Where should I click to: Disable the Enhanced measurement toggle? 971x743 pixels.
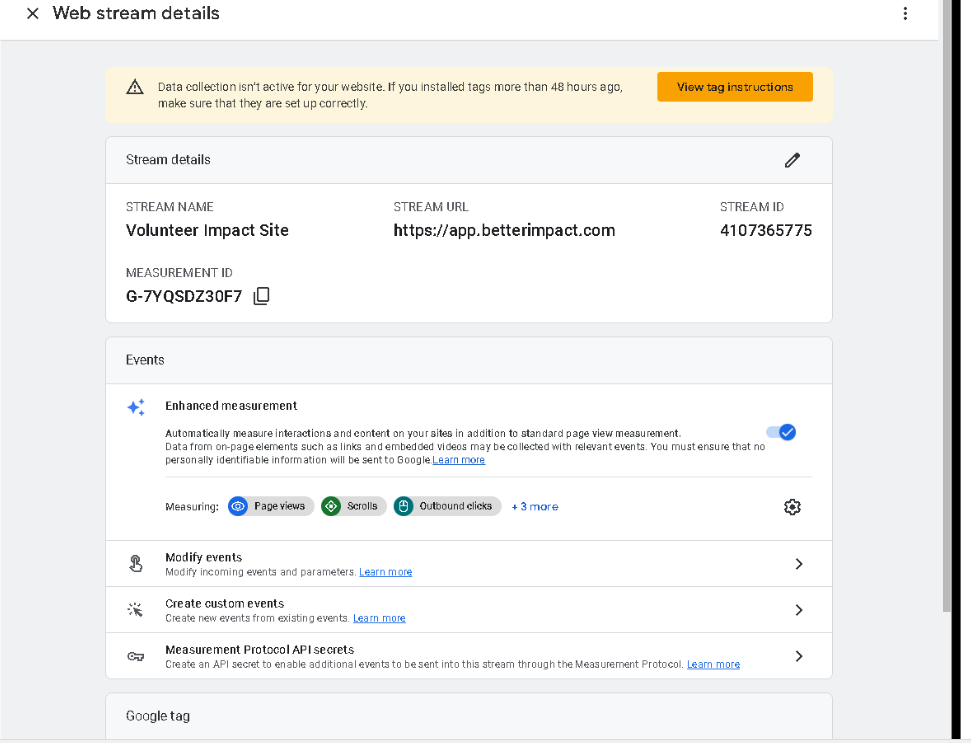[x=781, y=432]
